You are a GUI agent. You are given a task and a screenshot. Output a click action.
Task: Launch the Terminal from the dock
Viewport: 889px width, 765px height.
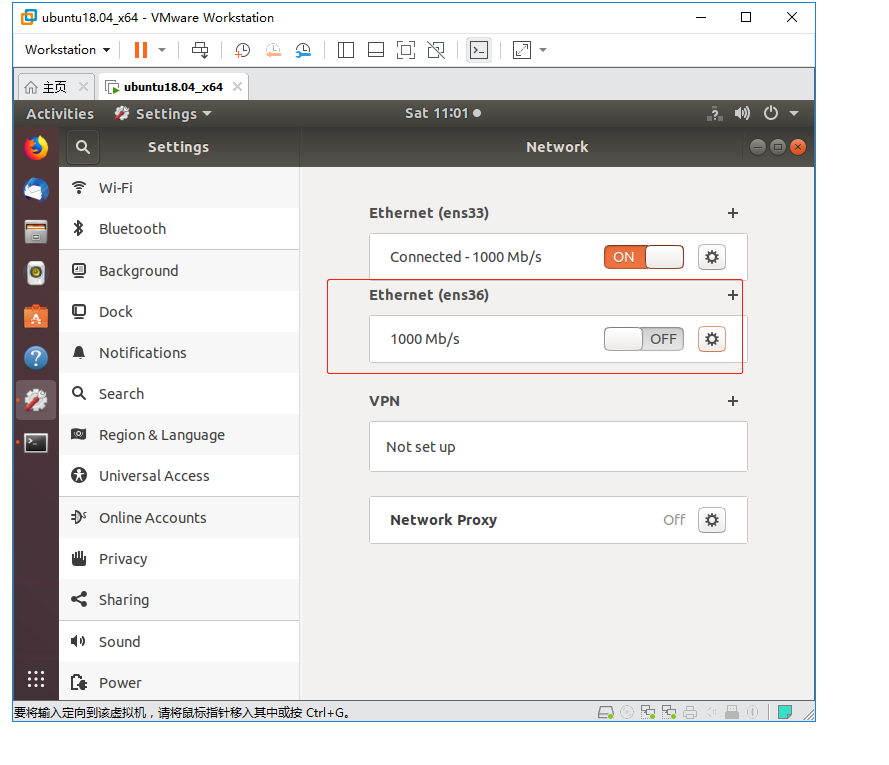click(35, 442)
